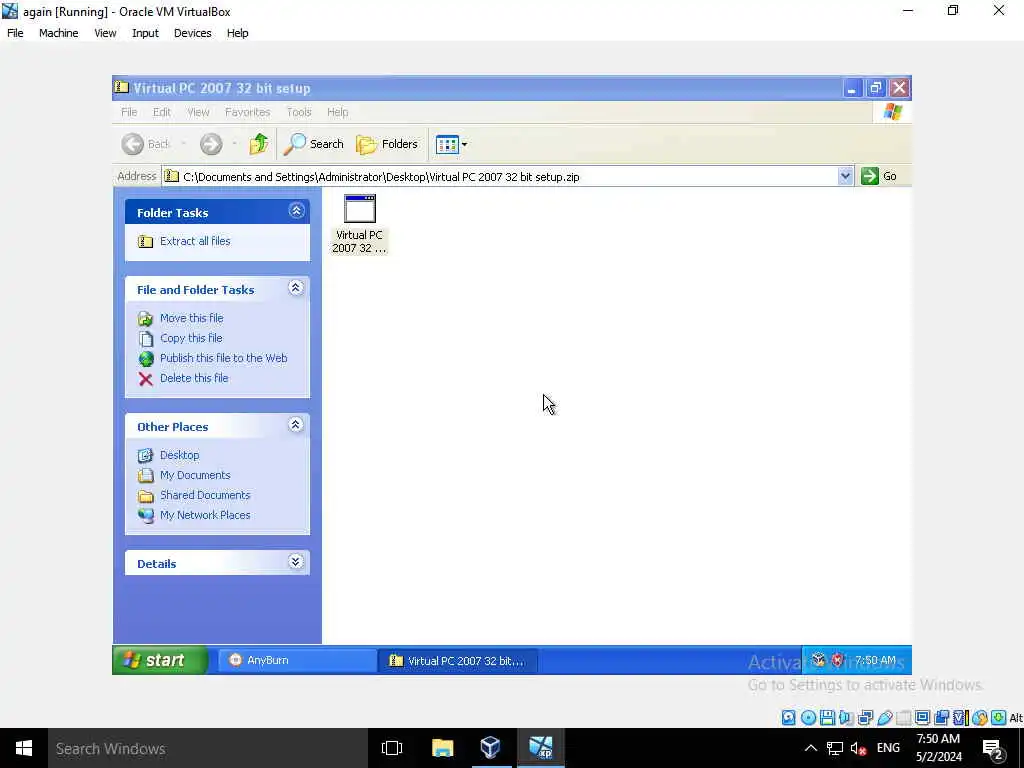Click the XP start button
The width and height of the screenshot is (1024, 768).
tap(161, 660)
